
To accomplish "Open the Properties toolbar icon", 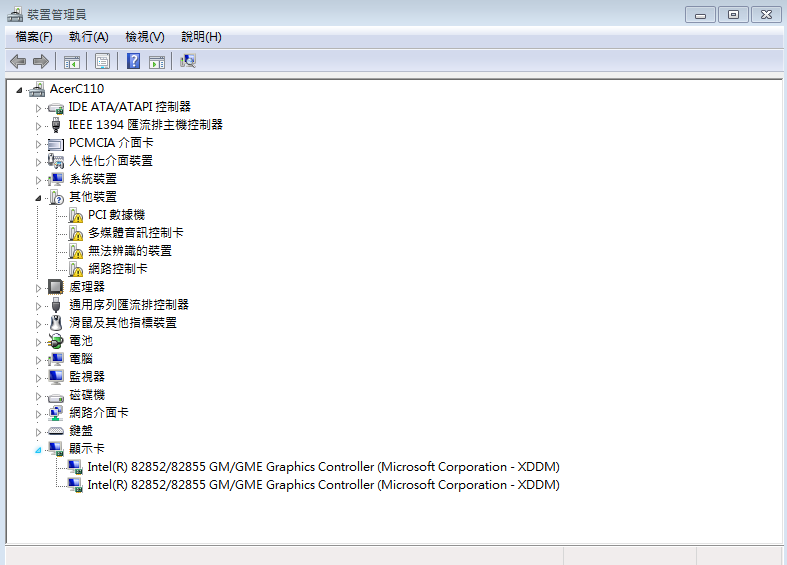I will (102, 62).
